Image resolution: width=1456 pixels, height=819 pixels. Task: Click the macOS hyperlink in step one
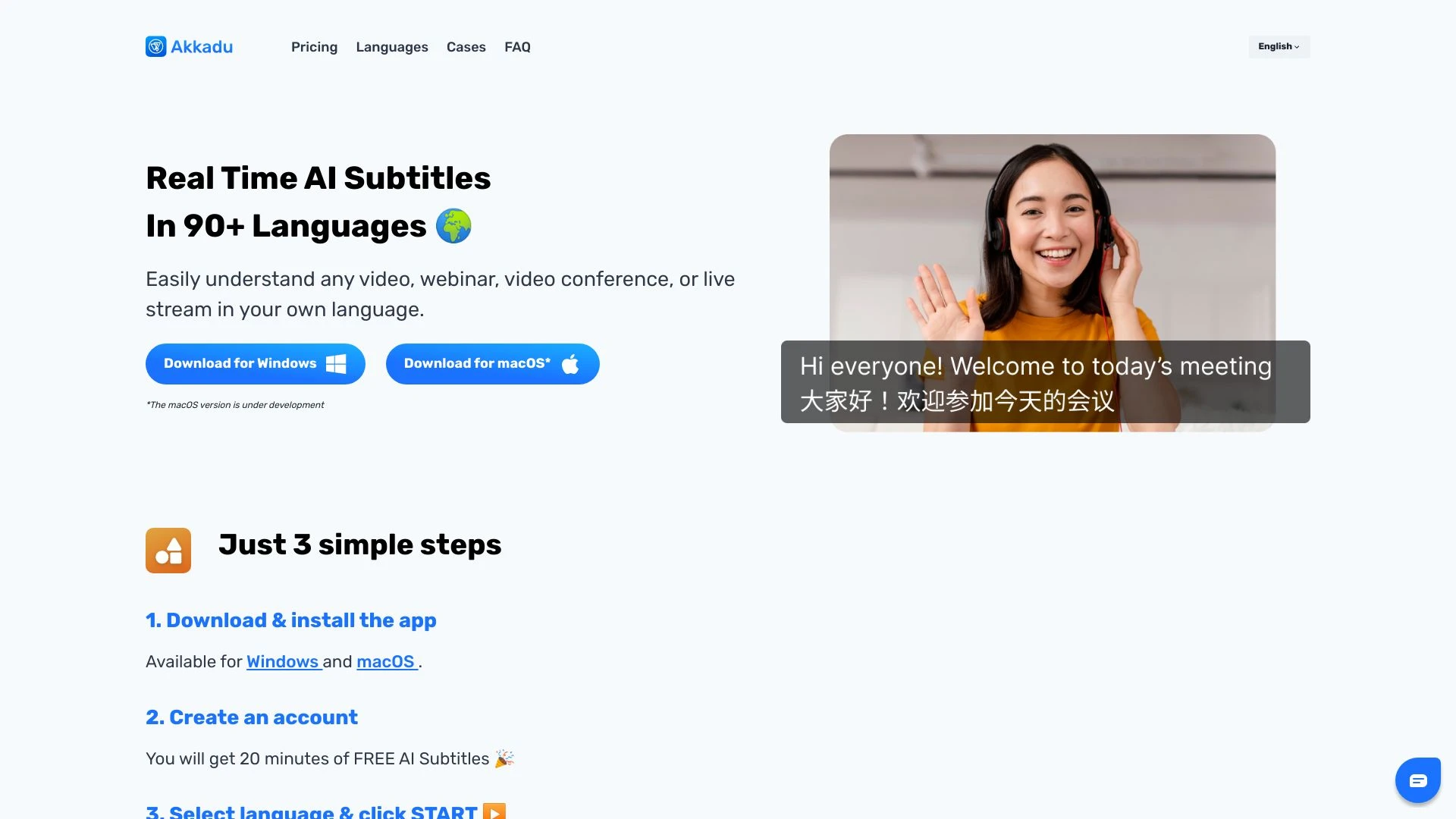tap(385, 661)
